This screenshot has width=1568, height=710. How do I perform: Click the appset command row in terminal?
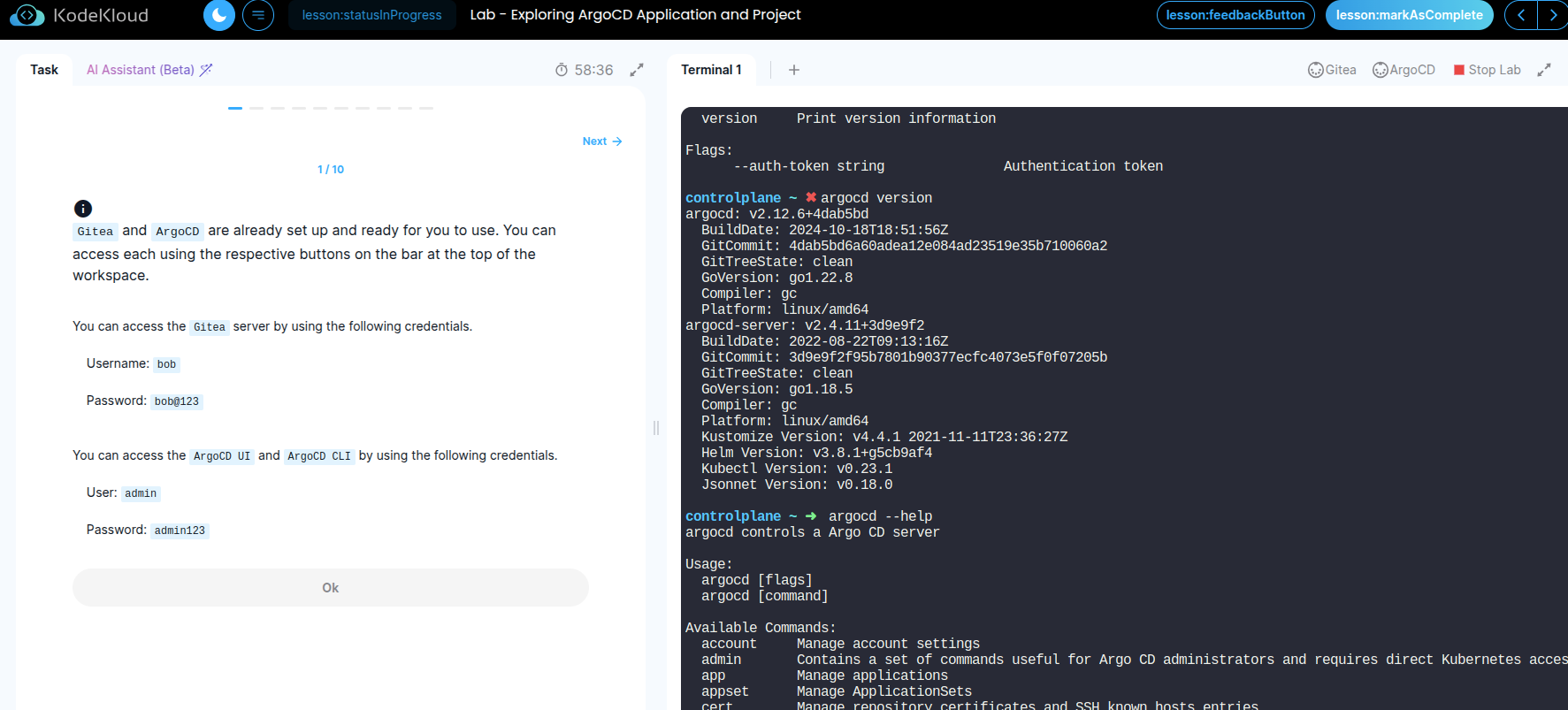point(837,691)
